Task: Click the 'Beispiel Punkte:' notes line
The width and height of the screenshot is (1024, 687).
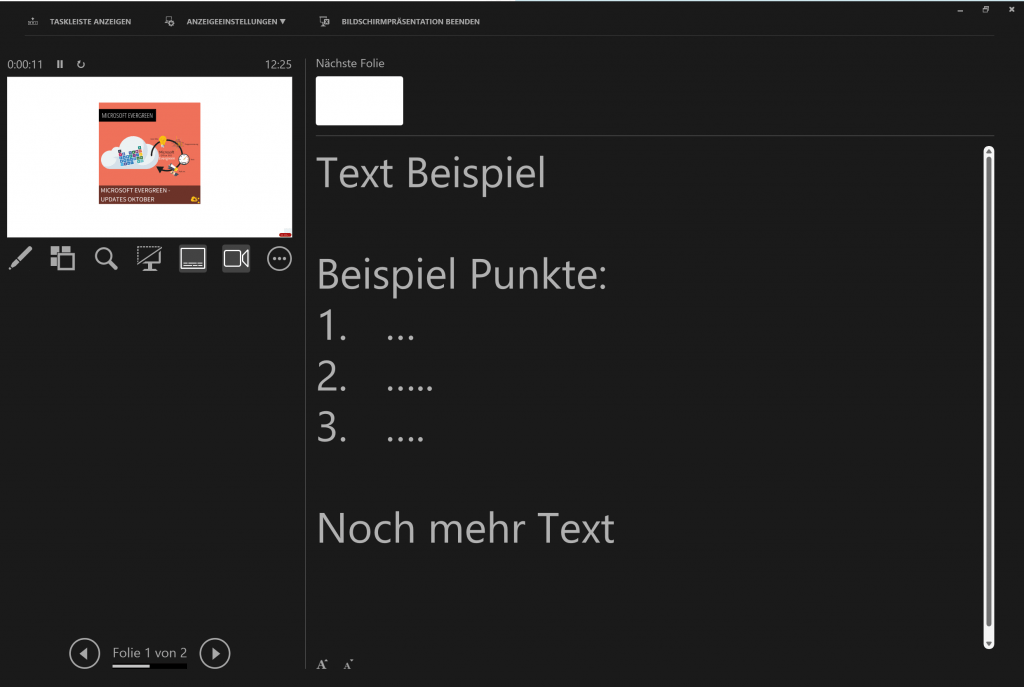Action: click(462, 274)
